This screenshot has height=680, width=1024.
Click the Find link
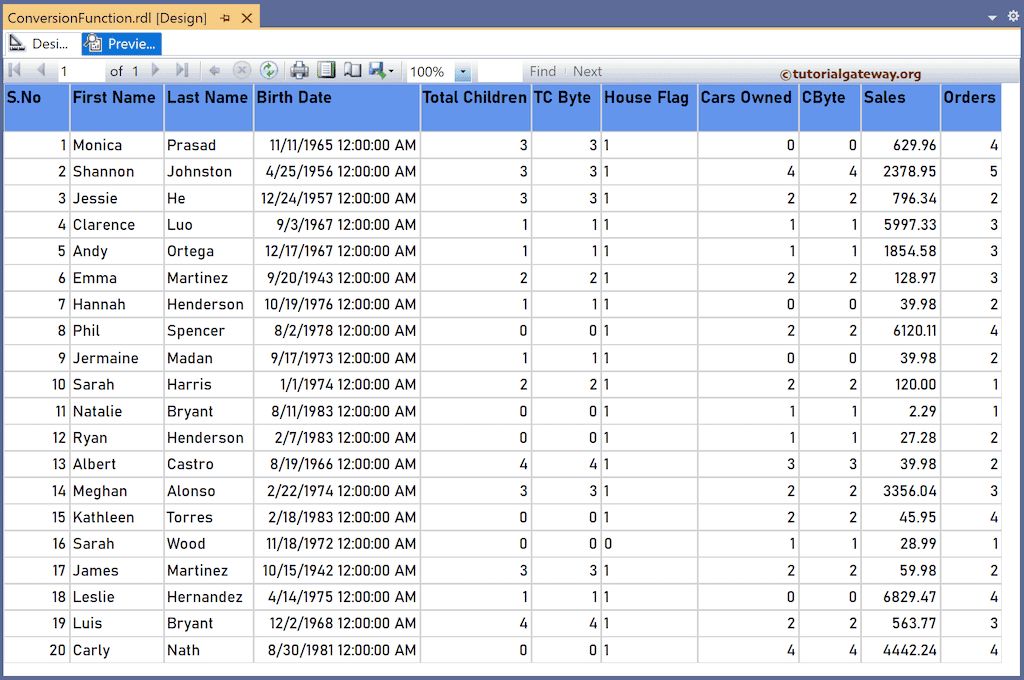click(542, 71)
